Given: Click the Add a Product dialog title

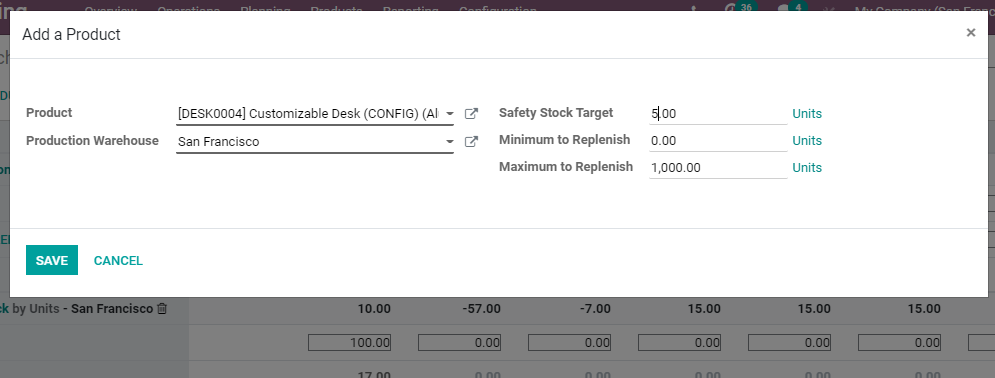Looking at the screenshot, I should 71,34.
